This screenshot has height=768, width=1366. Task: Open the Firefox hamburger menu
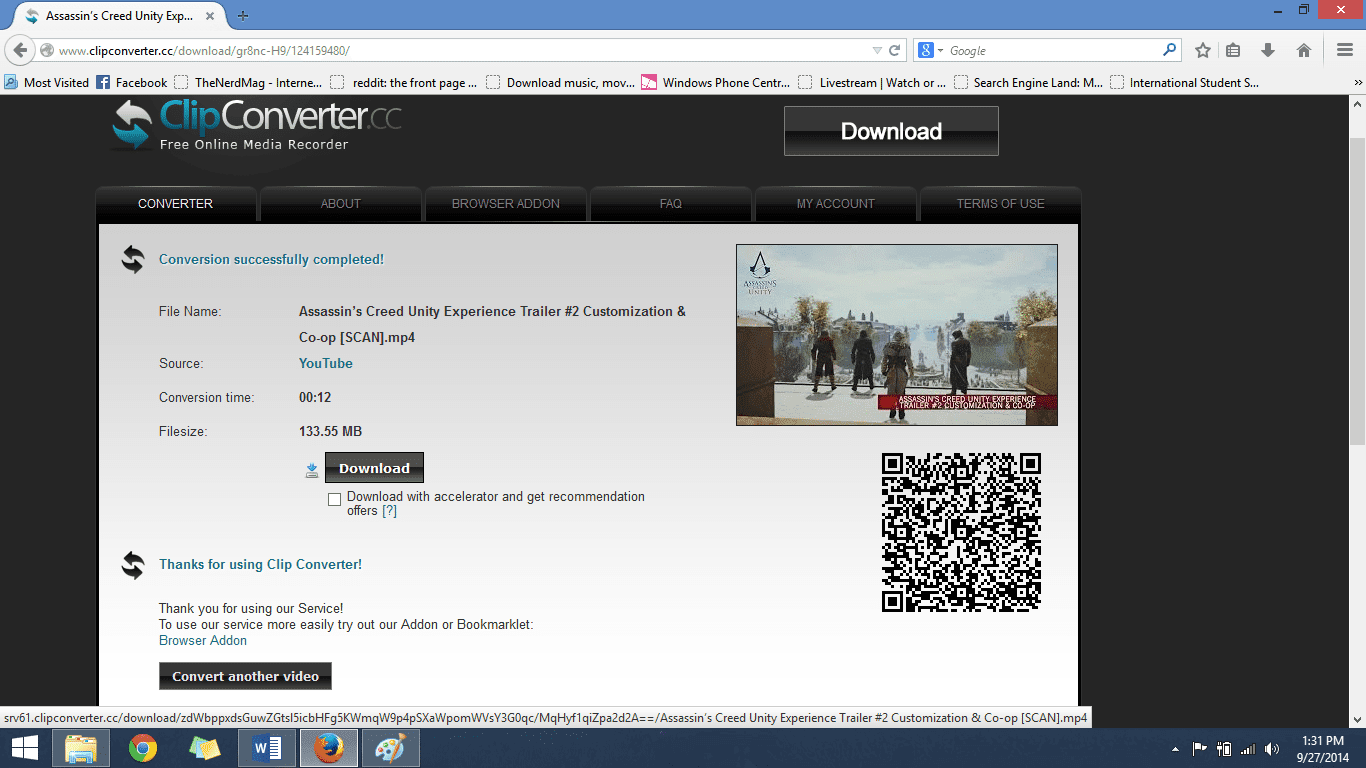pyautogui.click(x=1345, y=50)
